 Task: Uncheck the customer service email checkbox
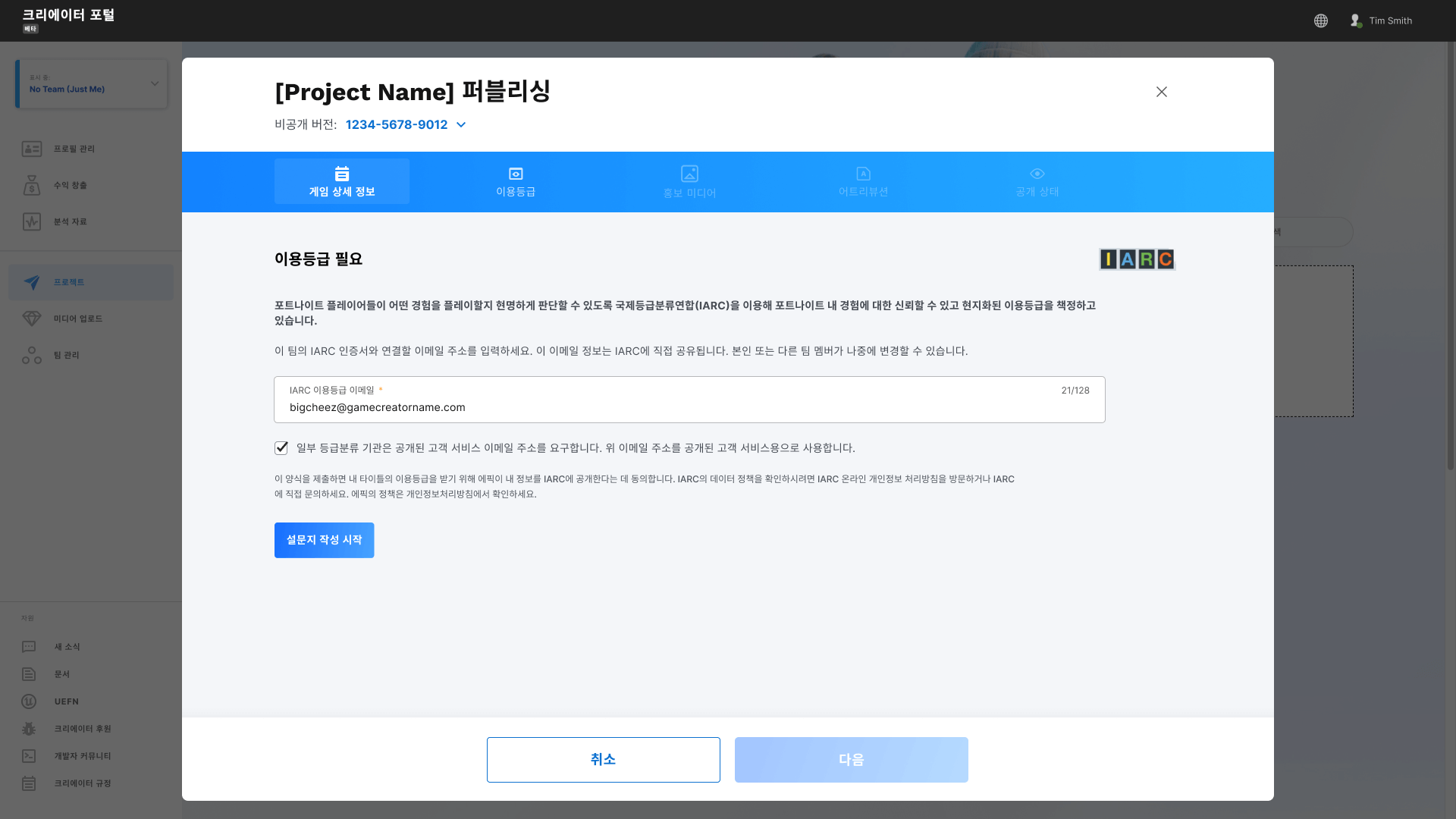tap(281, 447)
